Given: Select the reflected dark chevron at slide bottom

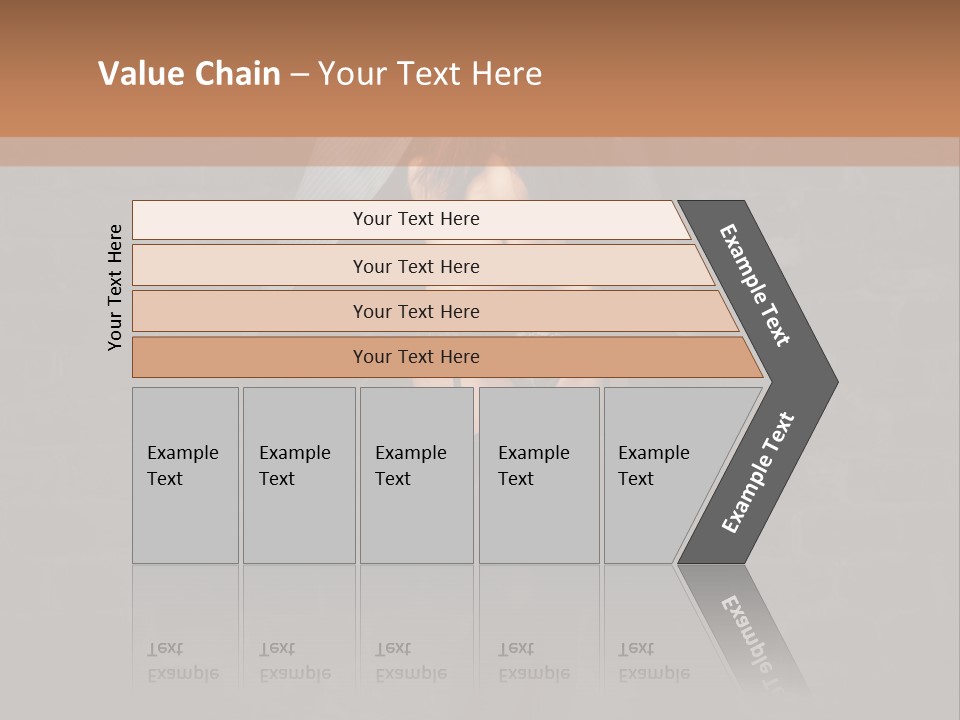Looking at the screenshot, I should click(x=748, y=630).
